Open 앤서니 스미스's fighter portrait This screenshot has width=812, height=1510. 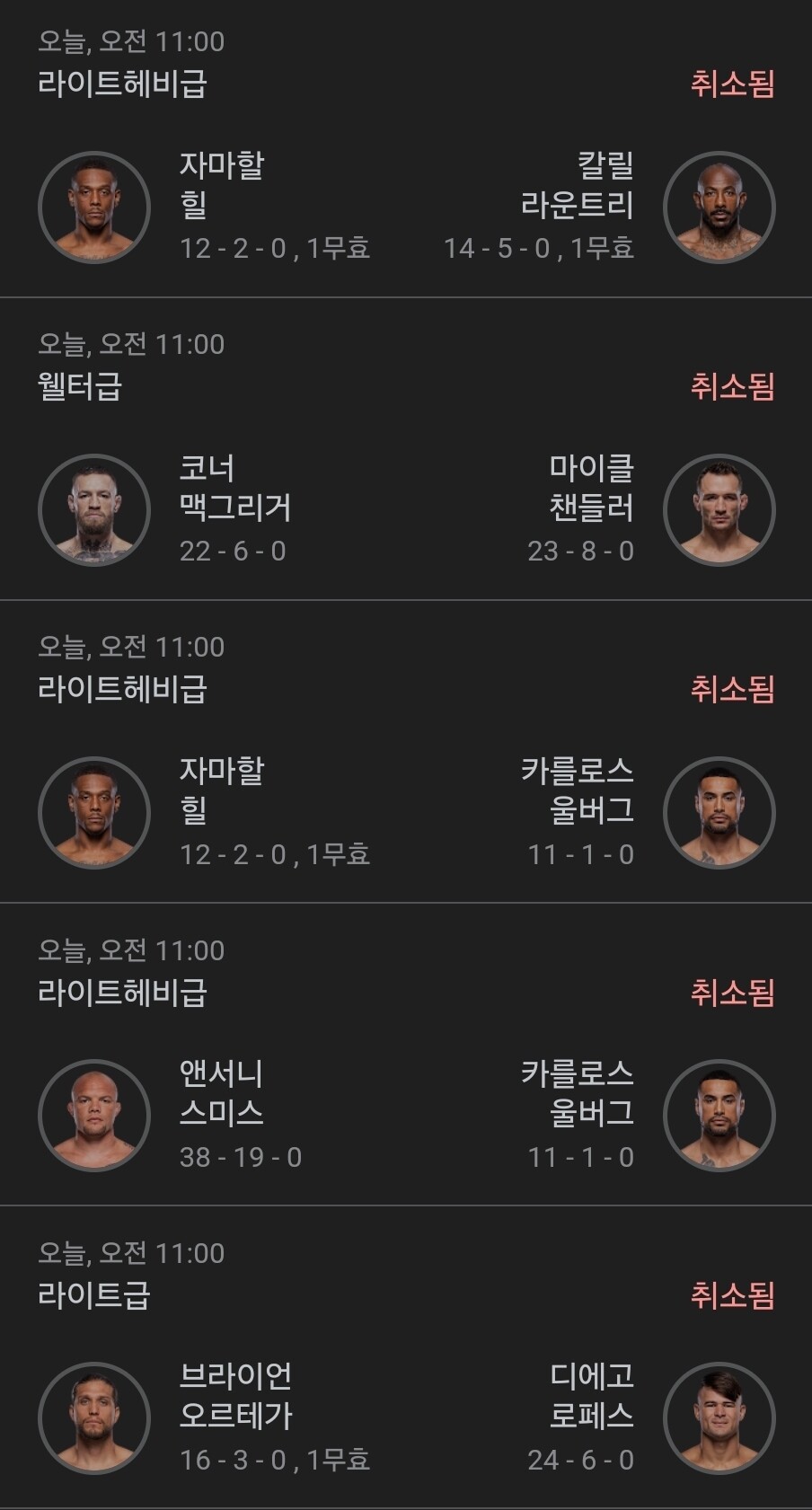(x=93, y=1116)
